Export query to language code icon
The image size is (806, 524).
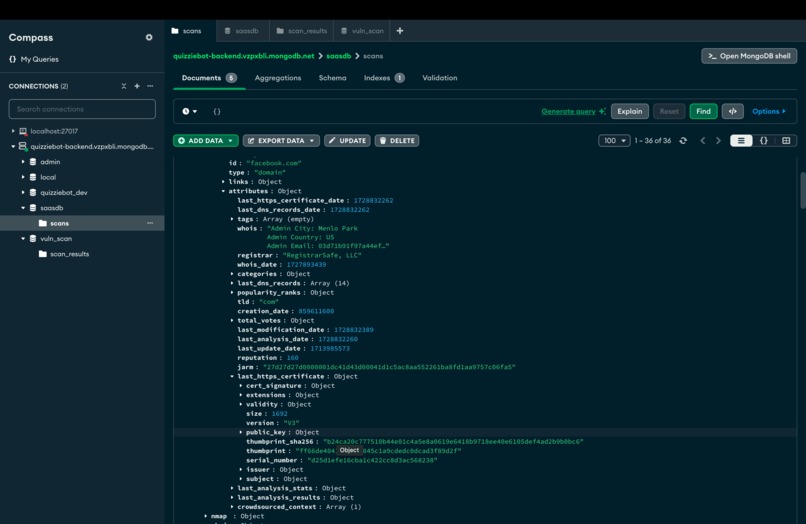coord(732,111)
